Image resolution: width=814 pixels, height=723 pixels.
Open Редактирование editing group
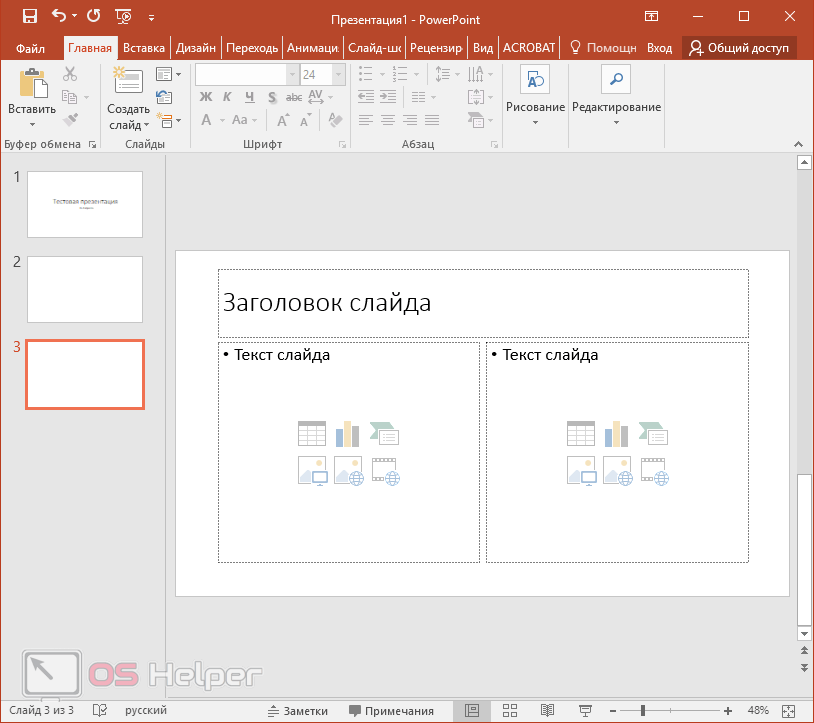click(616, 97)
